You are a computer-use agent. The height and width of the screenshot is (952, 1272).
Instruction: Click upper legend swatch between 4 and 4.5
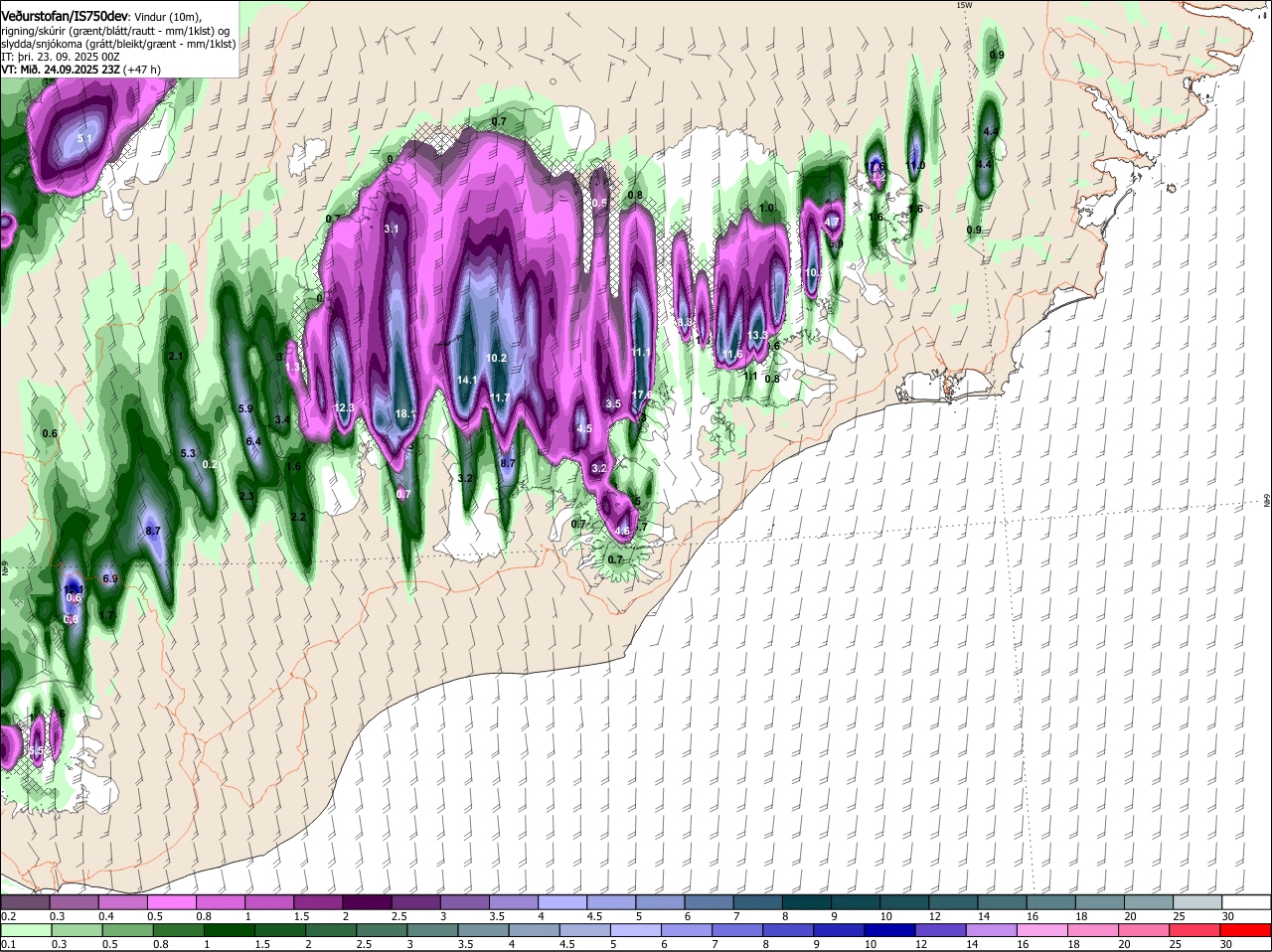click(x=560, y=902)
